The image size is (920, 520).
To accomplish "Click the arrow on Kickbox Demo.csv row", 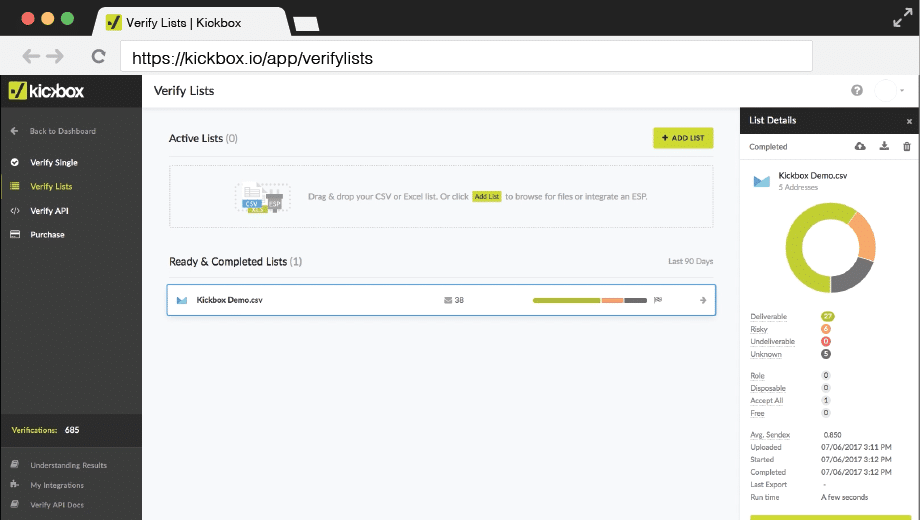I will click(x=703, y=300).
